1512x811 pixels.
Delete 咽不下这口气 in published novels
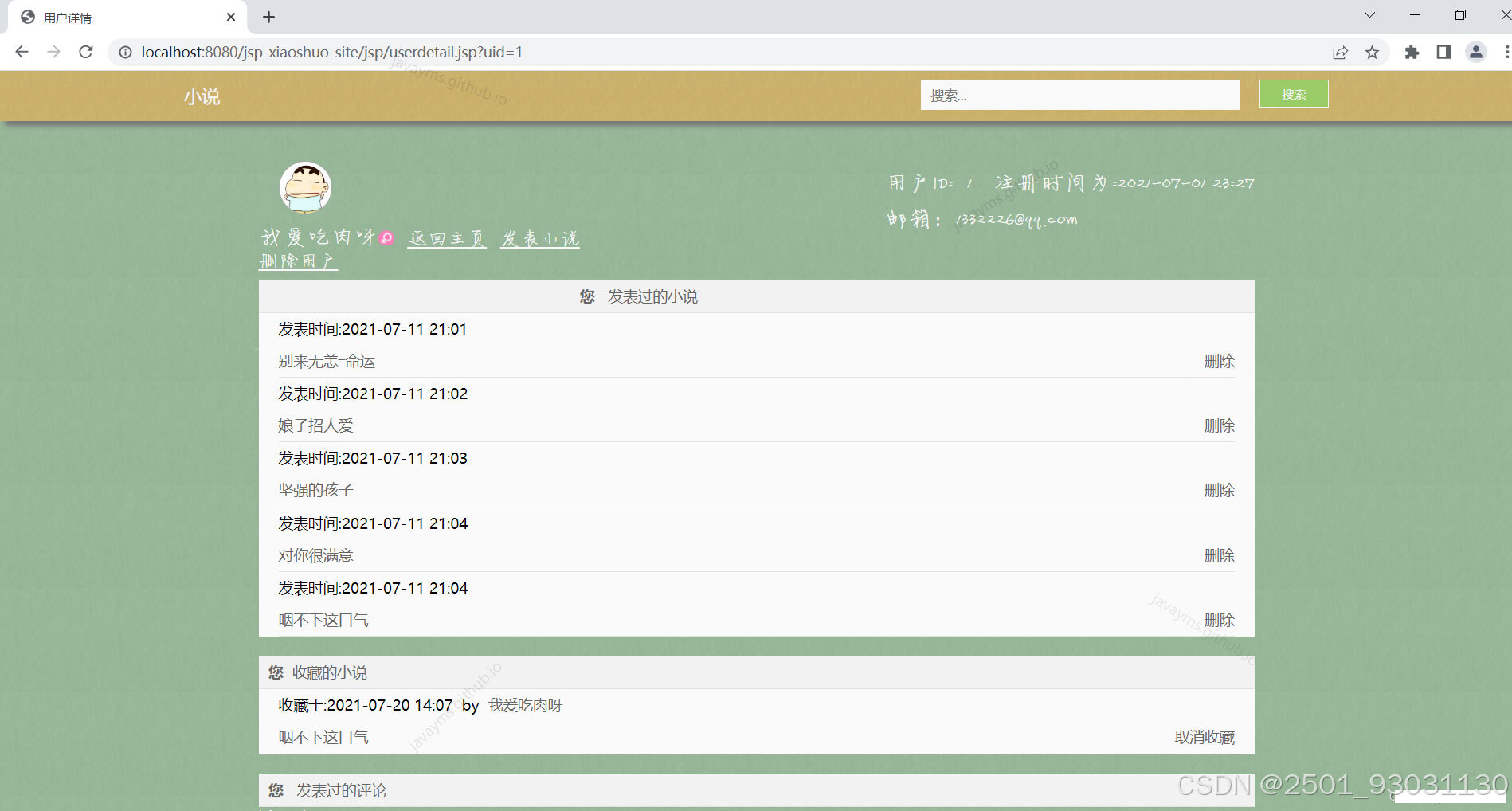click(1219, 620)
